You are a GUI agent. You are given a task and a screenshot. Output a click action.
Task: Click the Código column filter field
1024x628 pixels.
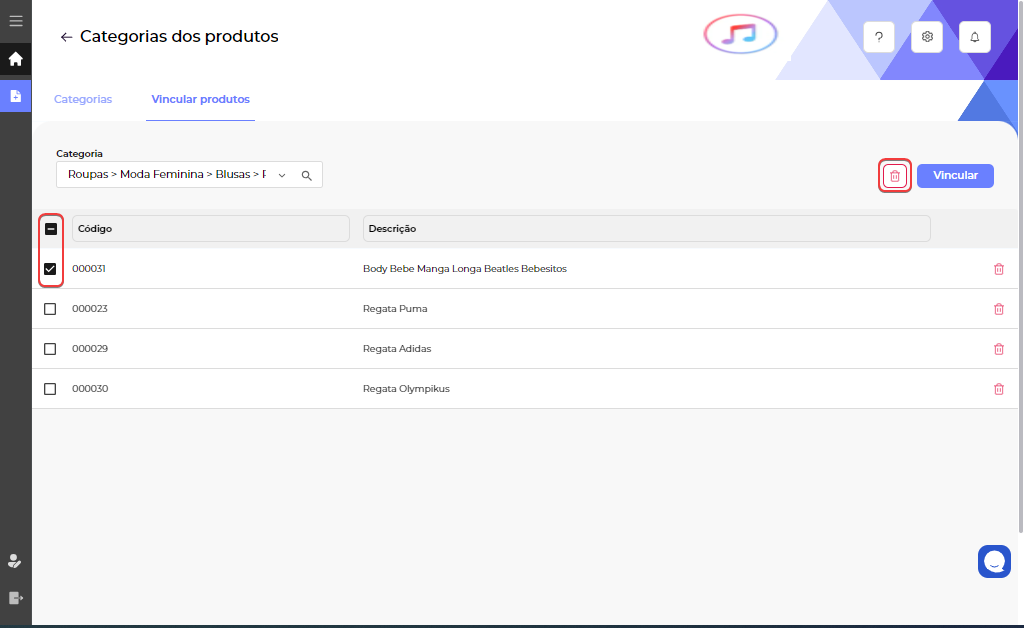coord(210,229)
